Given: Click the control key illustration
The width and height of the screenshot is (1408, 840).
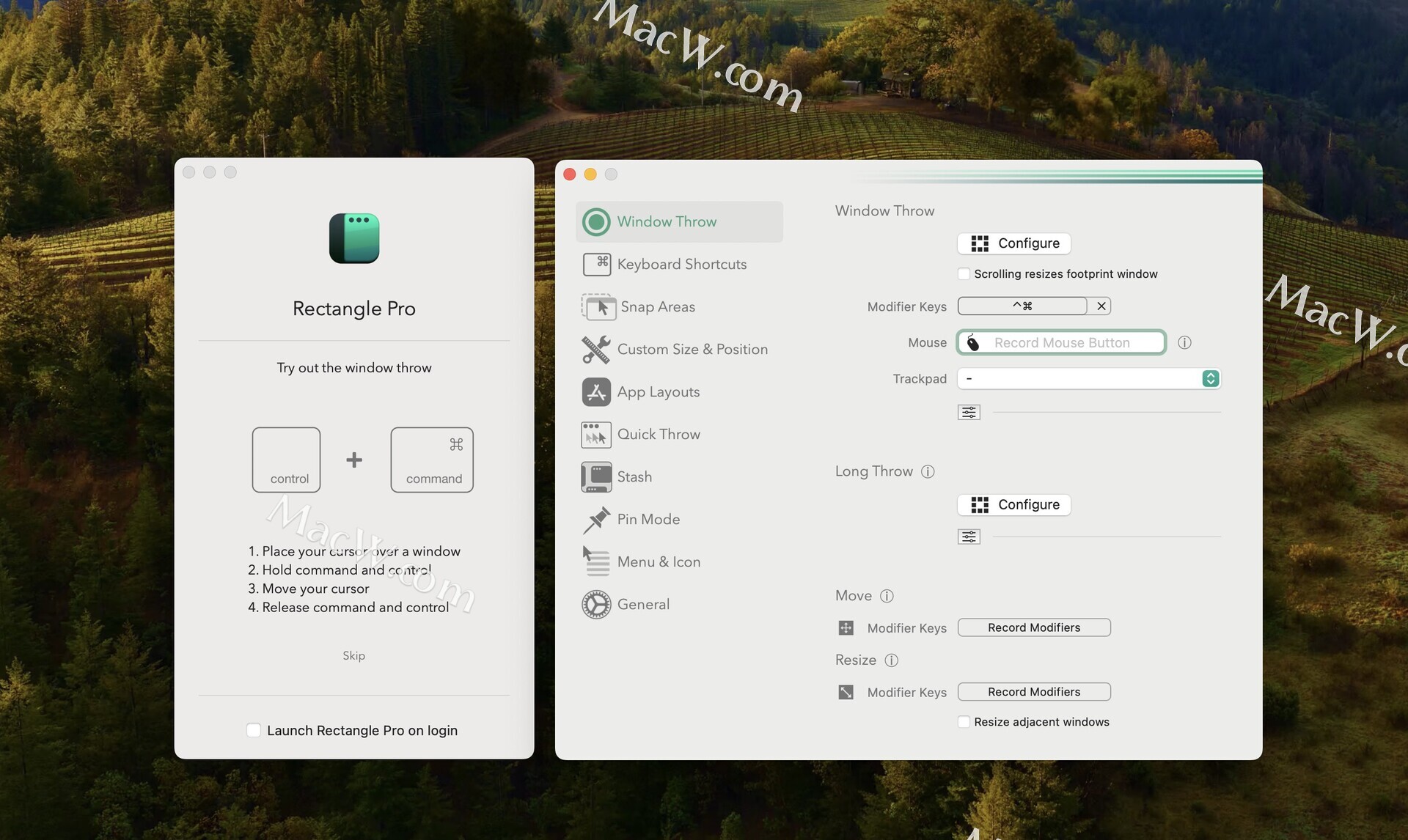Looking at the screenshot, I should (x=286, y=460).
